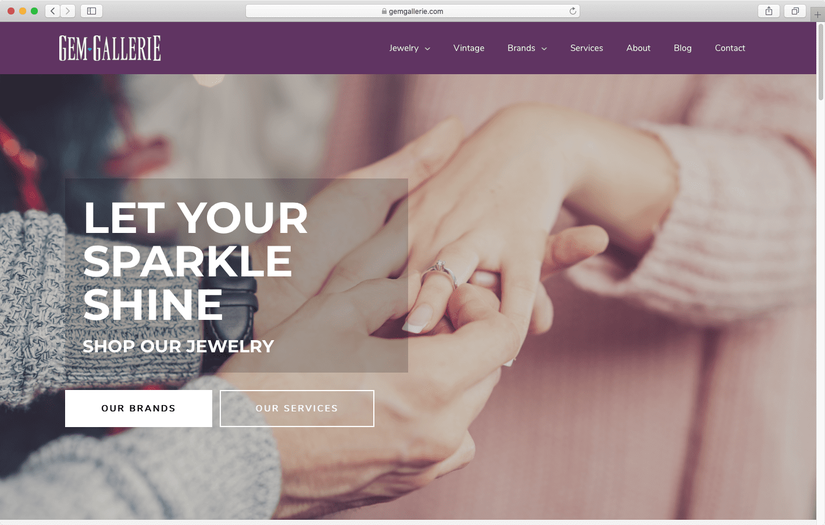Go to the Services nav item
The image size is (825, 525).
pos(587,48)
